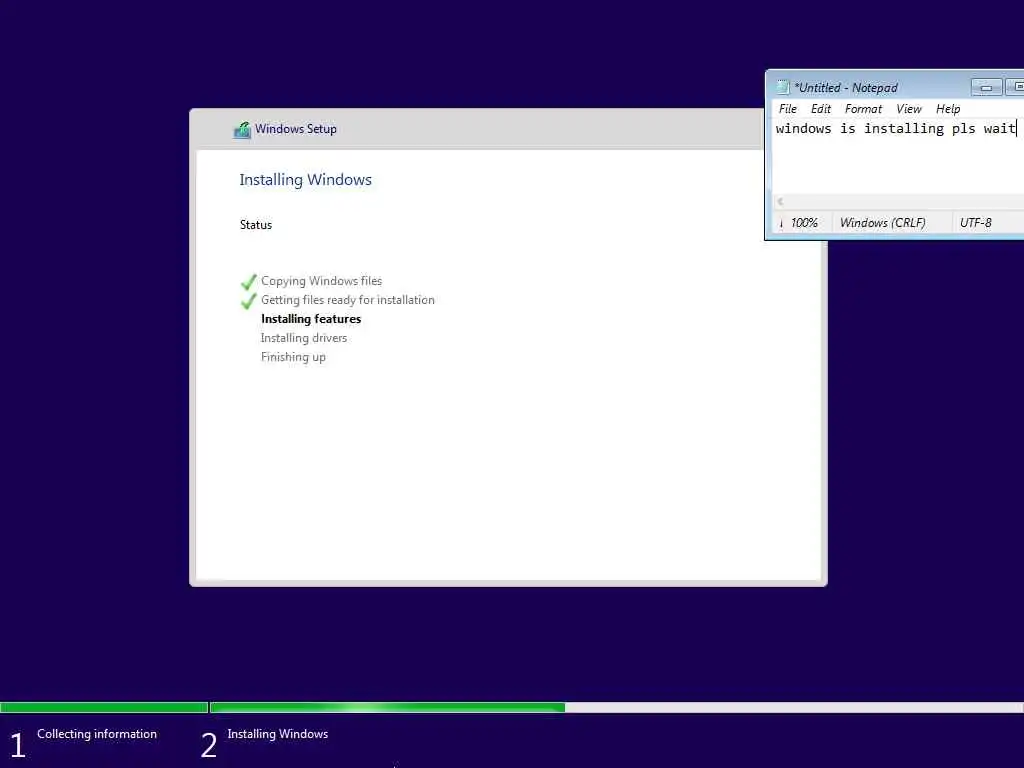
Task: Click 'Copying Windows files' step text
Action: pos(321,281)
